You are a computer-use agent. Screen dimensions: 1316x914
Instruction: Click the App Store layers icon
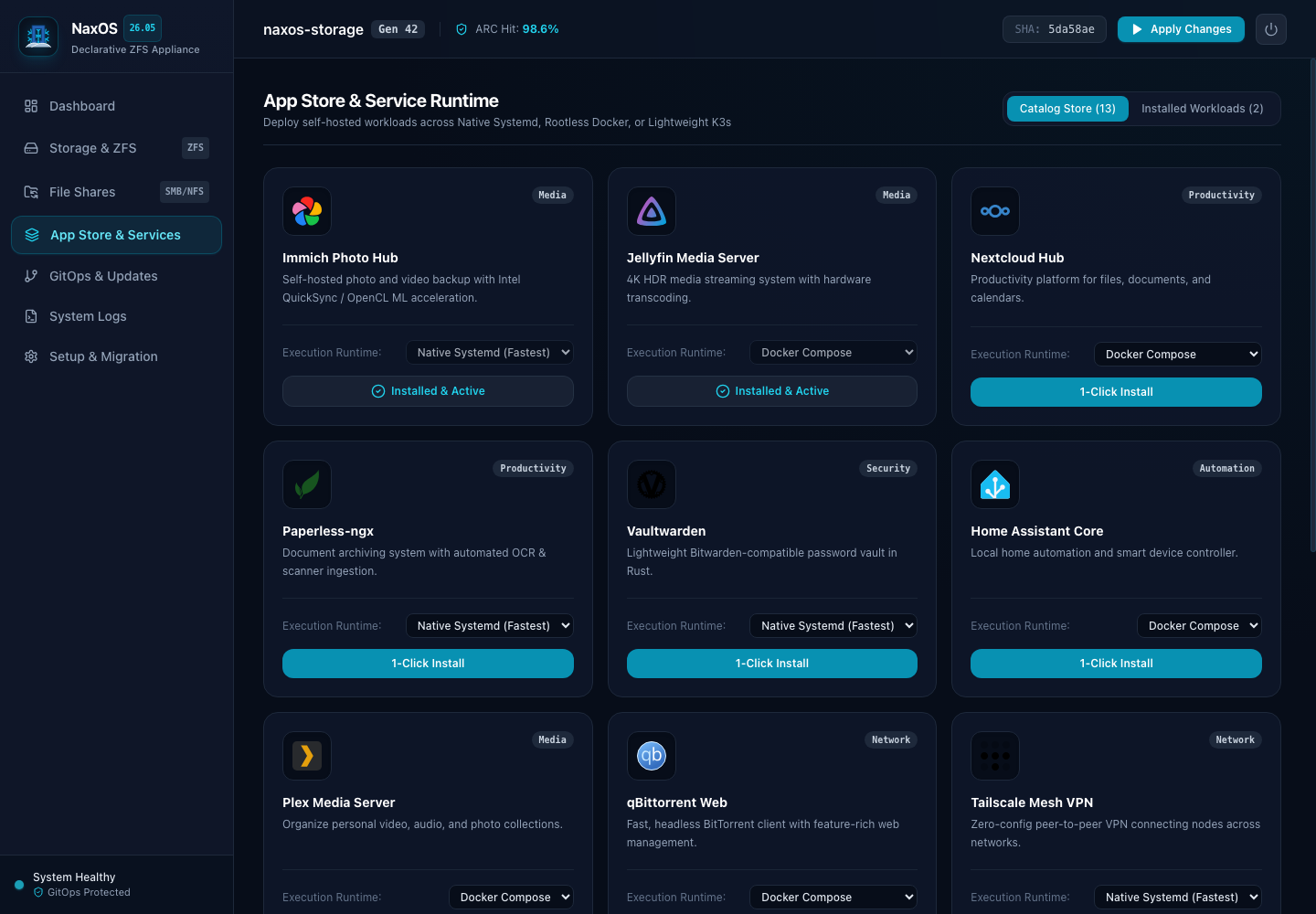coord(32,235)
